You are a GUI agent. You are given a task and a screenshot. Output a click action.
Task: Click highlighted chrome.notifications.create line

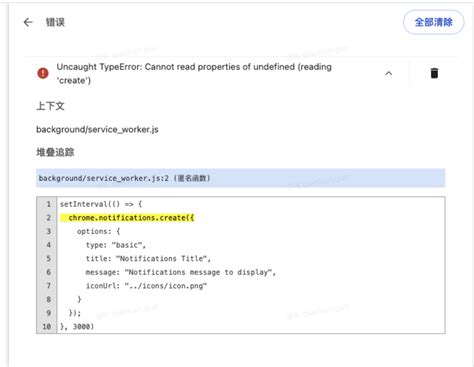pyautogui.click(x=127, y=218)
